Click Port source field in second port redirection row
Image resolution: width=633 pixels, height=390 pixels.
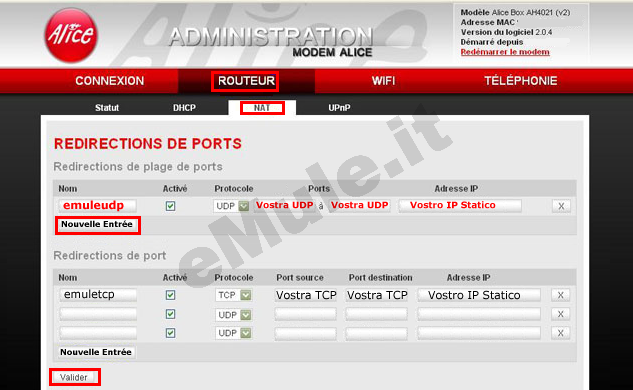[x=306, y=314]
